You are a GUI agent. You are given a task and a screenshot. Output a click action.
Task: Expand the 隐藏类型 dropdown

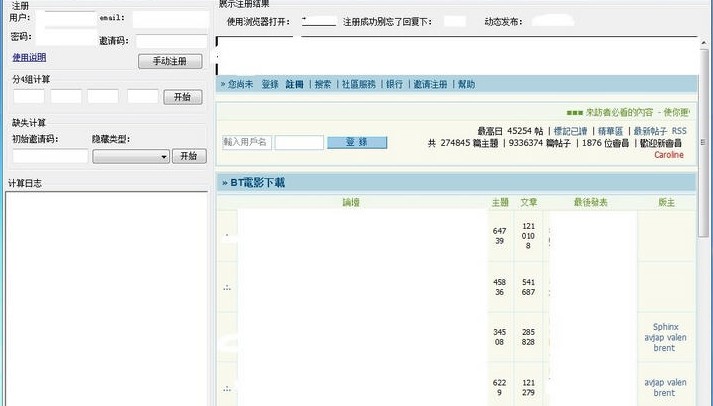tap(131, 156)
